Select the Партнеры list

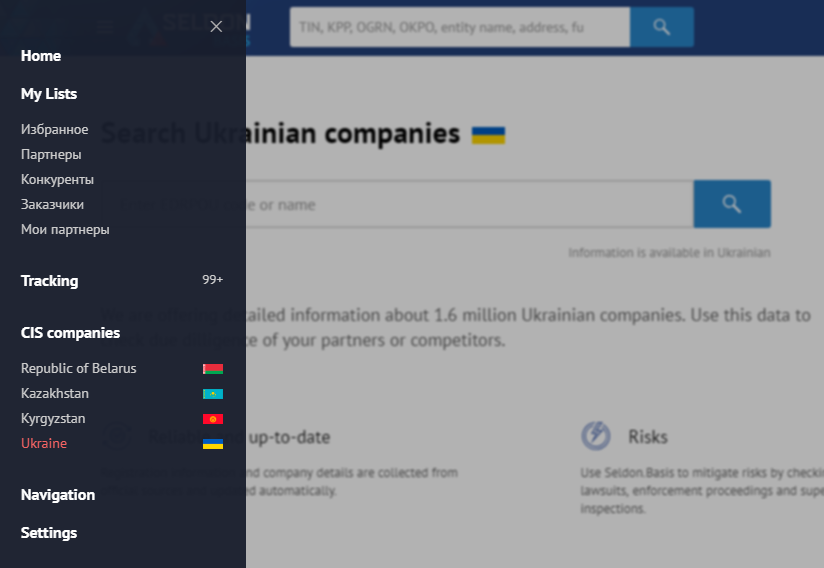(x=51, y=154)
